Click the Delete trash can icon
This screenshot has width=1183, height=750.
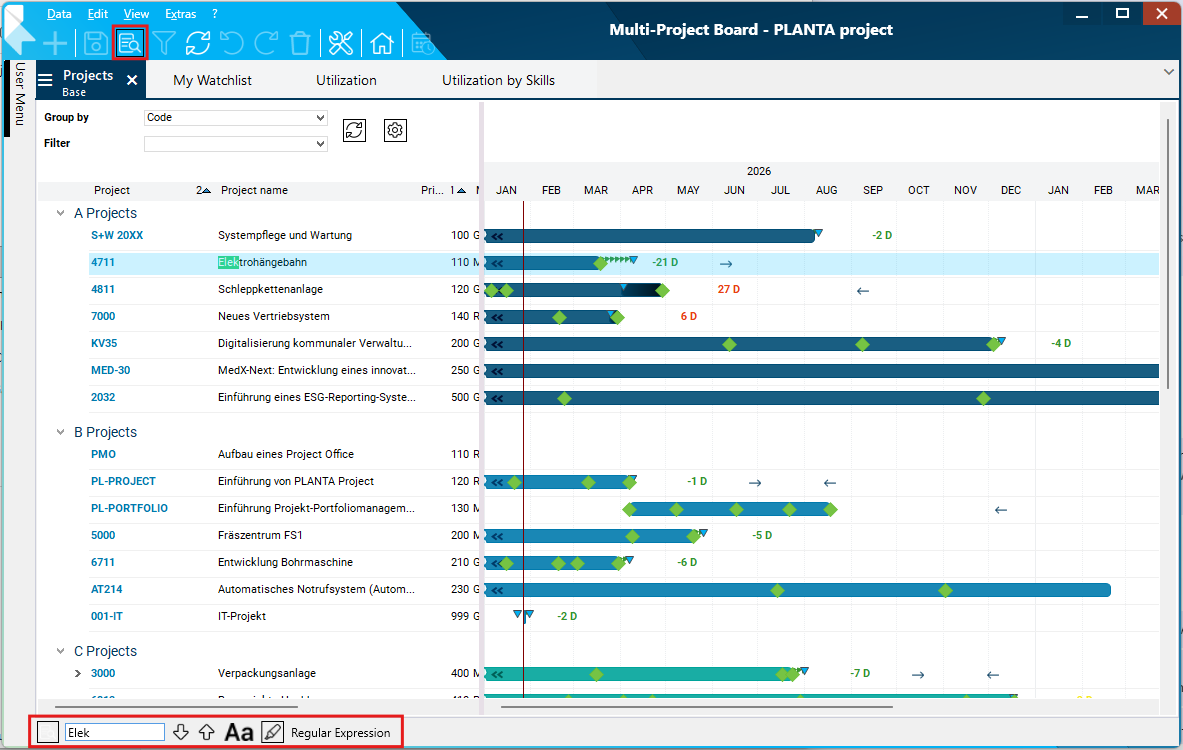(x=299, y=43)
